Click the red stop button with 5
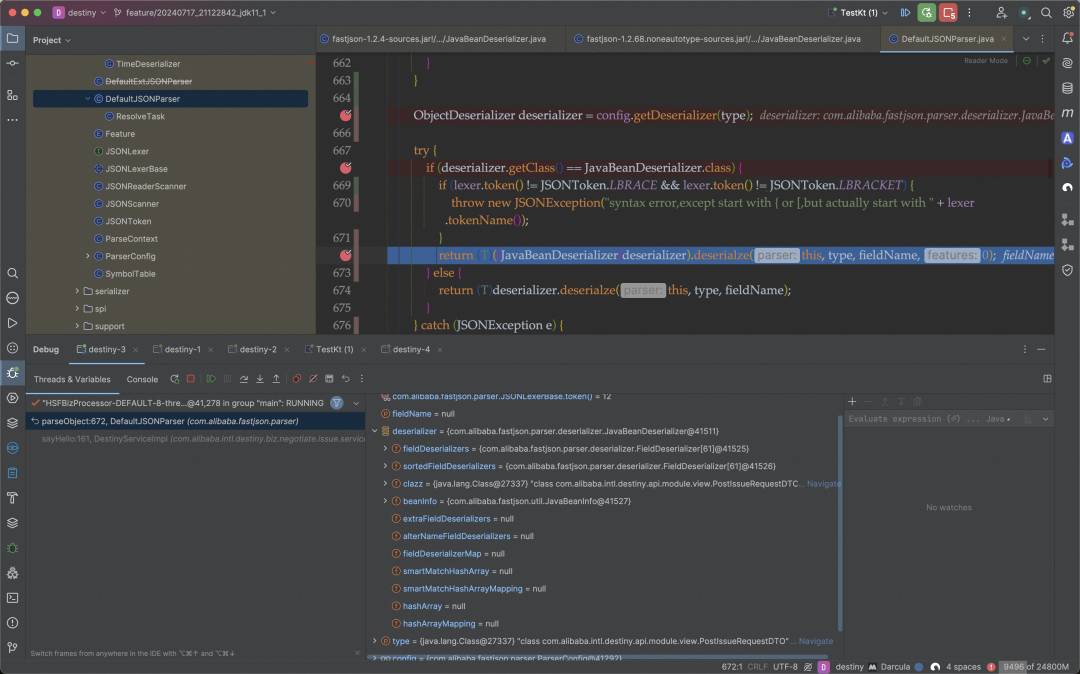The width and height of the screenshot is (1080, 674). pos(948,12)
